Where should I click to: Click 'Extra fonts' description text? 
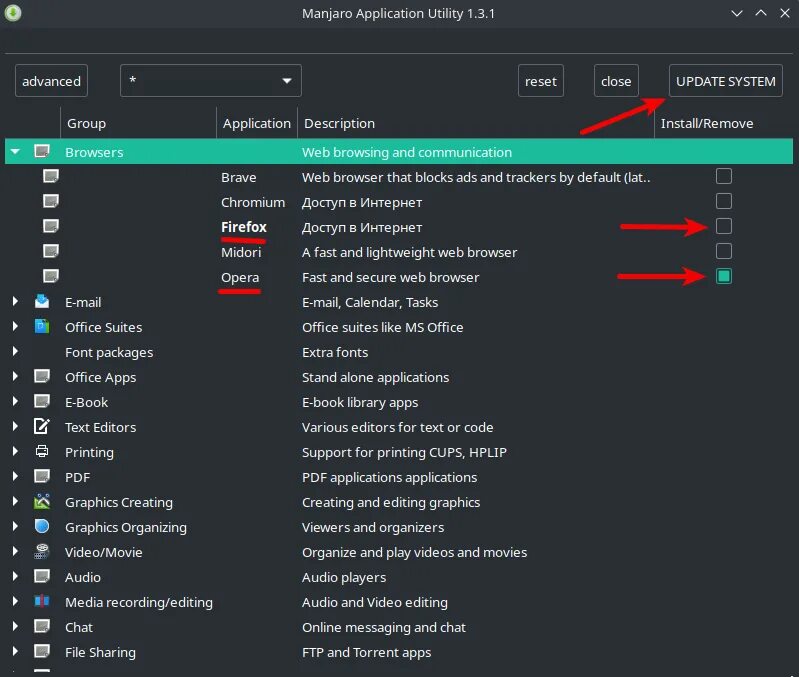pyautogui.click(x=335, y=352)
